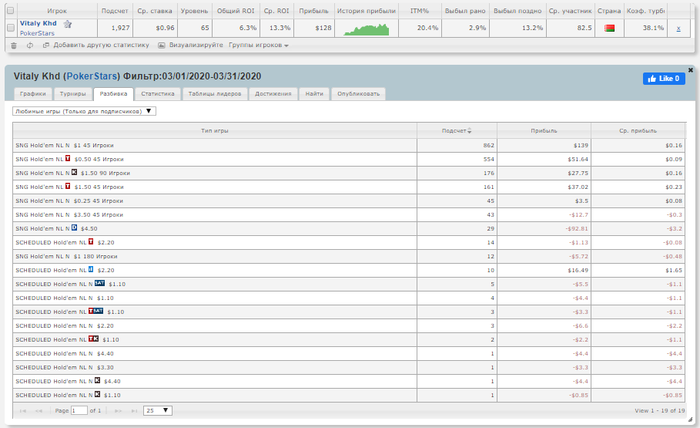Close the Vitaly Khd details panel
Screen dimensions: 700x428
(690, 70)
